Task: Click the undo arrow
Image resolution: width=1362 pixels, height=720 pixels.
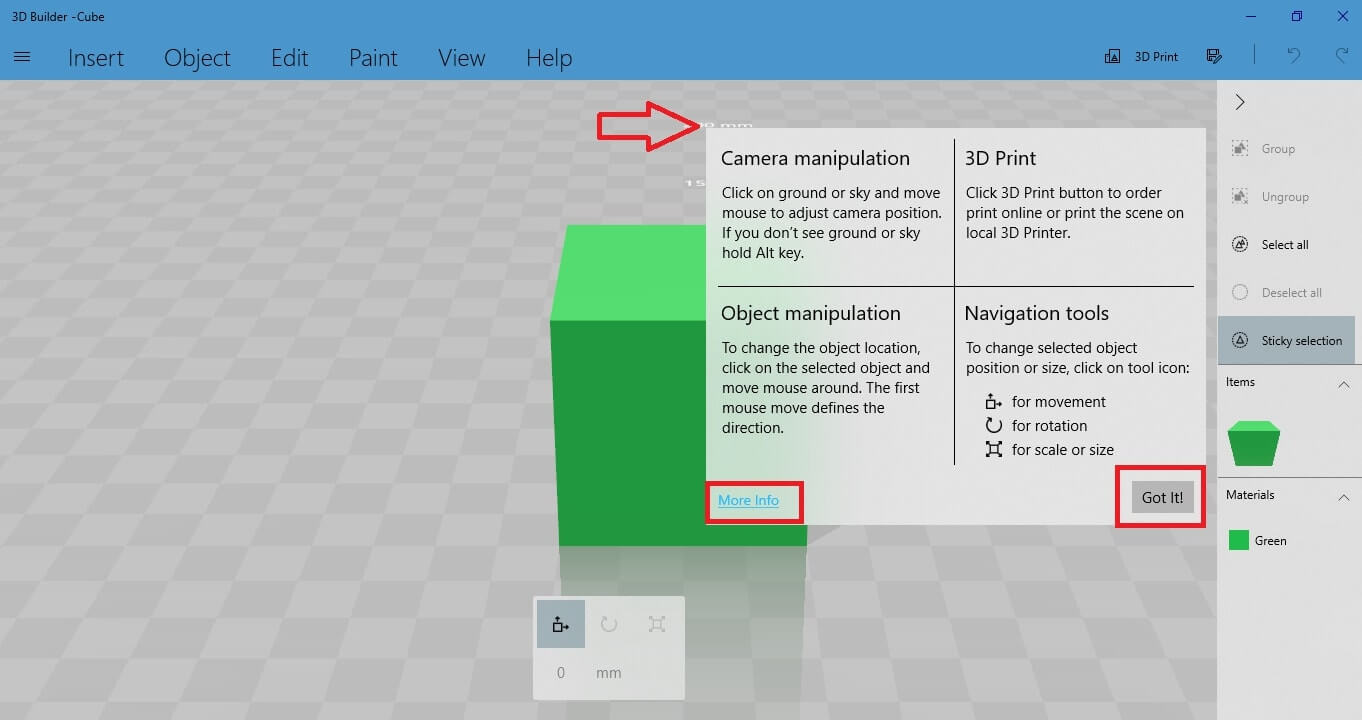Action: coord(1293,57)
